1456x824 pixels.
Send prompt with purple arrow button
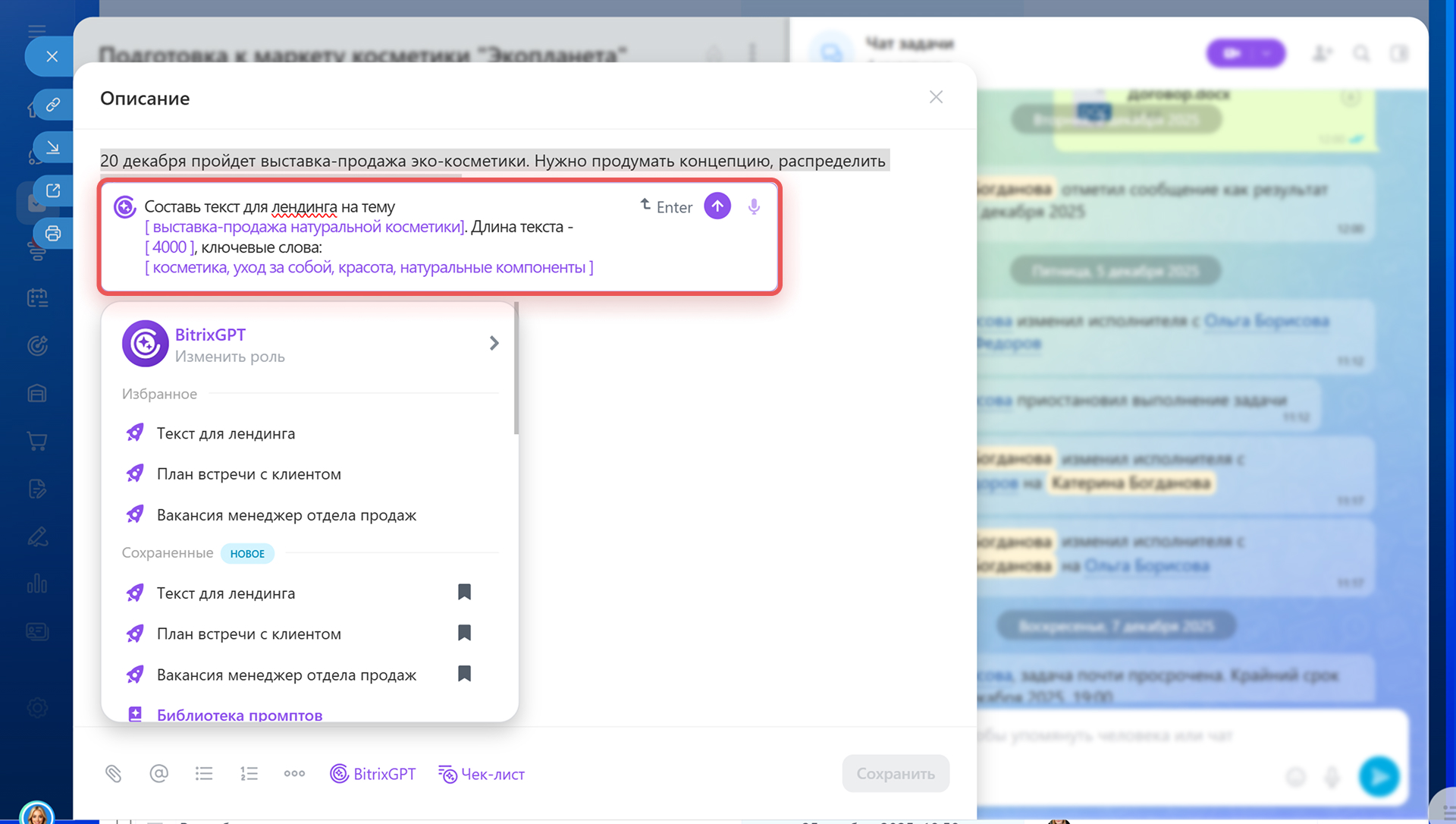(x=717, y=206)
